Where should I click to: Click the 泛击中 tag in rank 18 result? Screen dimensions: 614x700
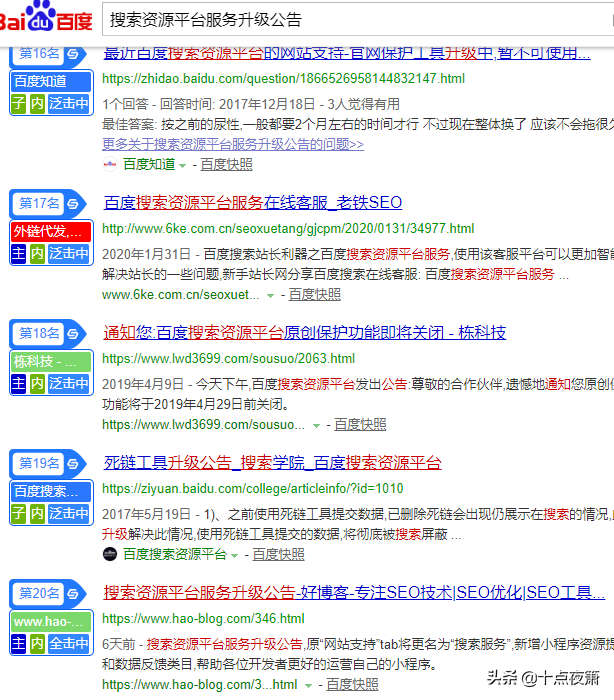coord(68,383)
